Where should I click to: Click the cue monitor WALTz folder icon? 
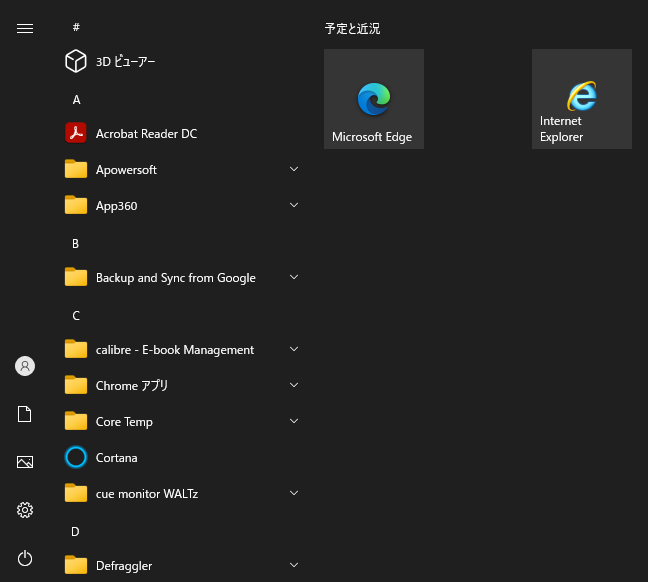click(x=76, y=493)
